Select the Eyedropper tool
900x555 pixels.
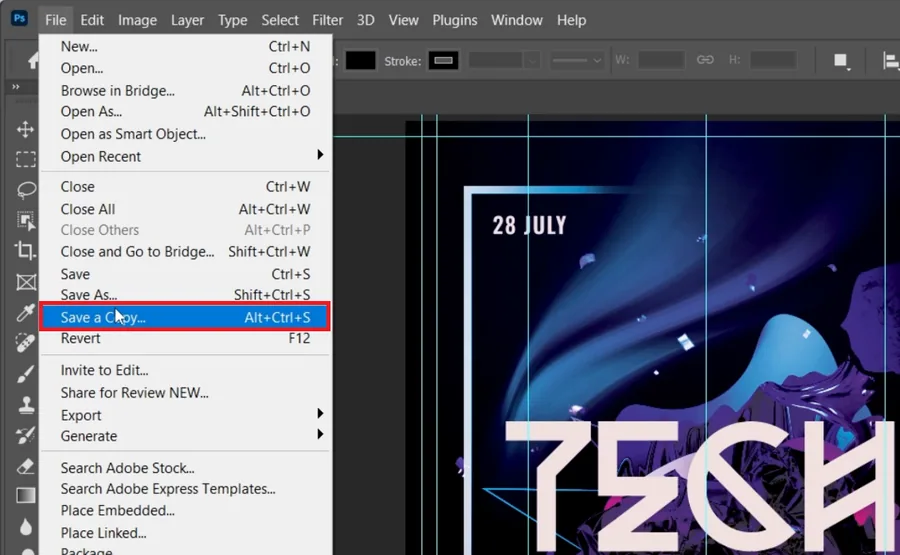25,313
